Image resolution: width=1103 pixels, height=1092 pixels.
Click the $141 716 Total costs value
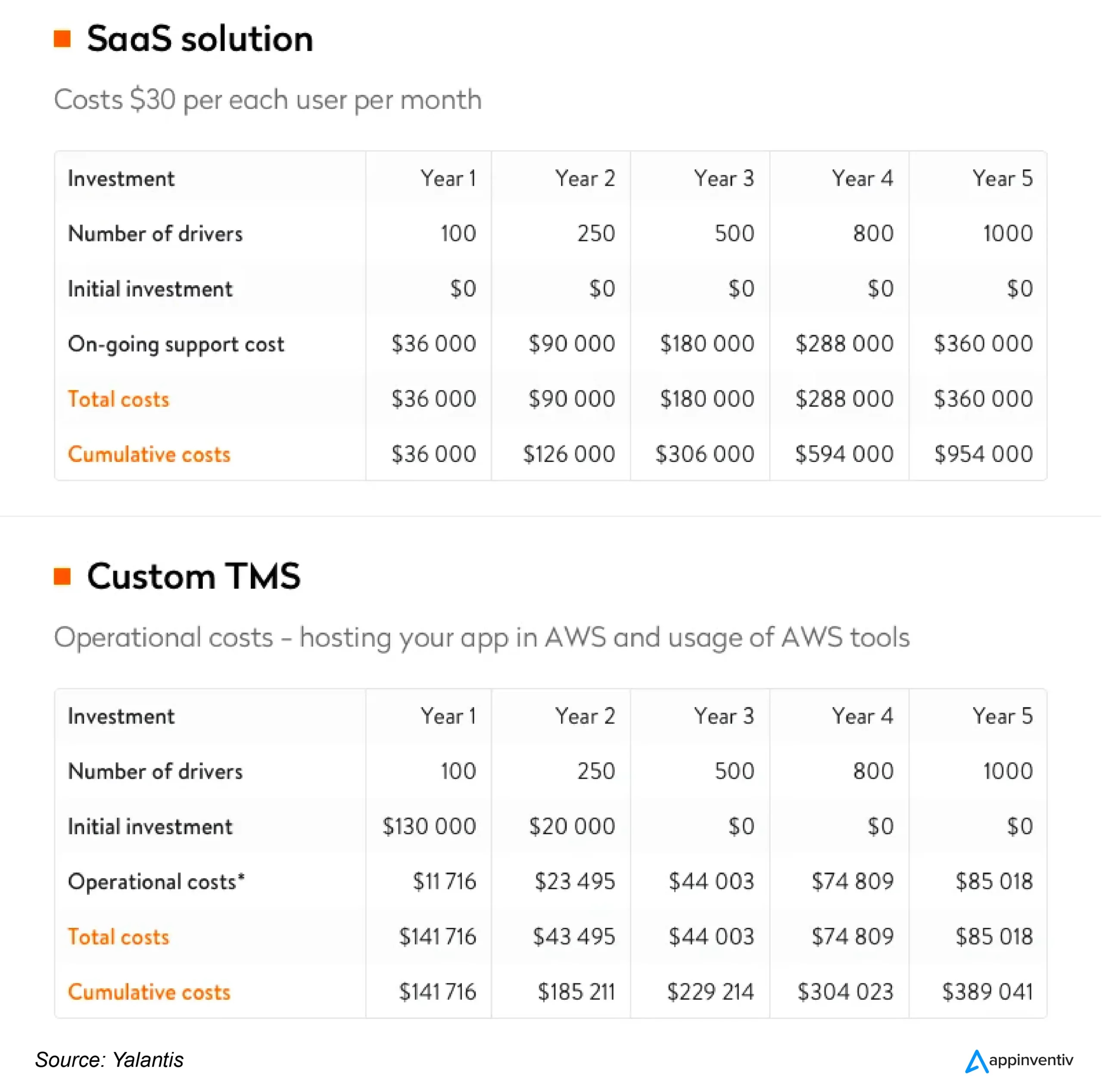tap(437, 937)
